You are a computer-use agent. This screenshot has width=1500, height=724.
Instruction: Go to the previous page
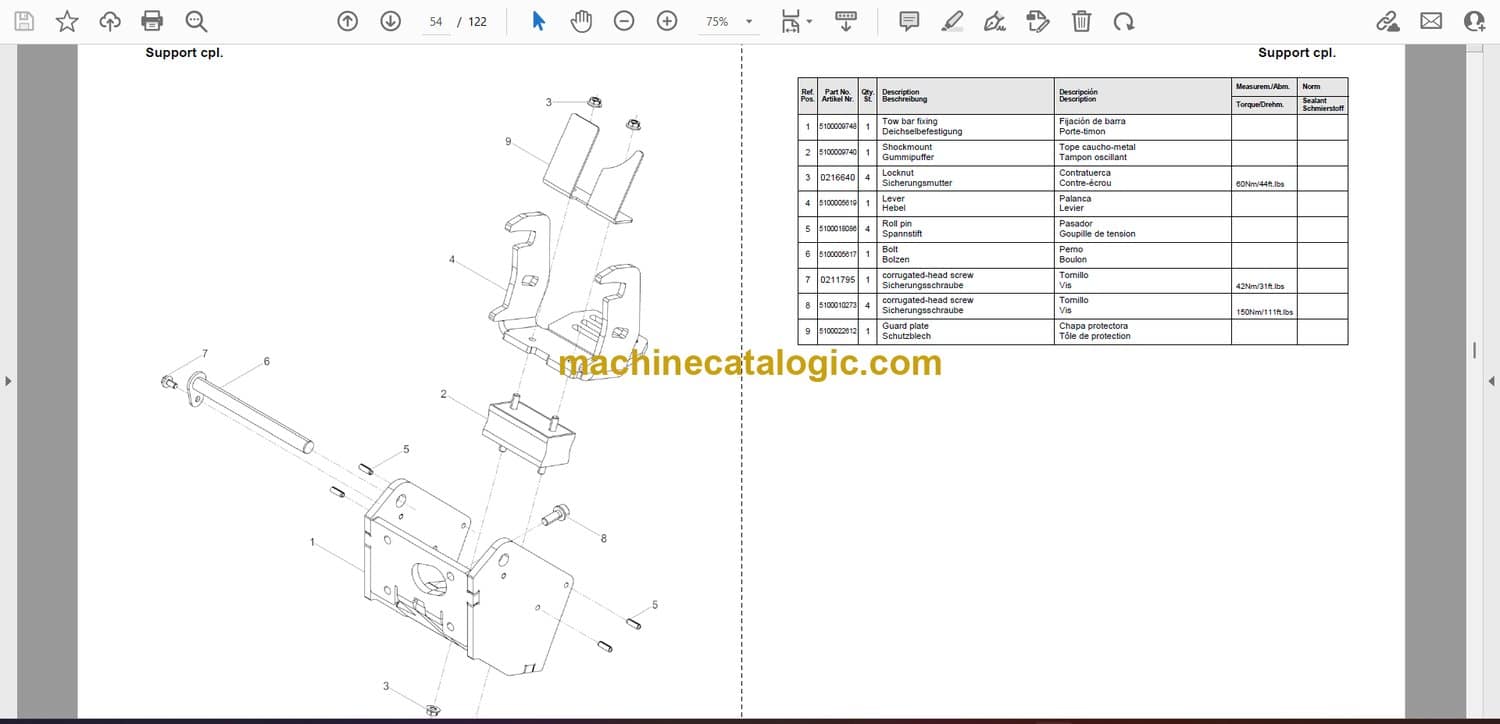(347, 21)
